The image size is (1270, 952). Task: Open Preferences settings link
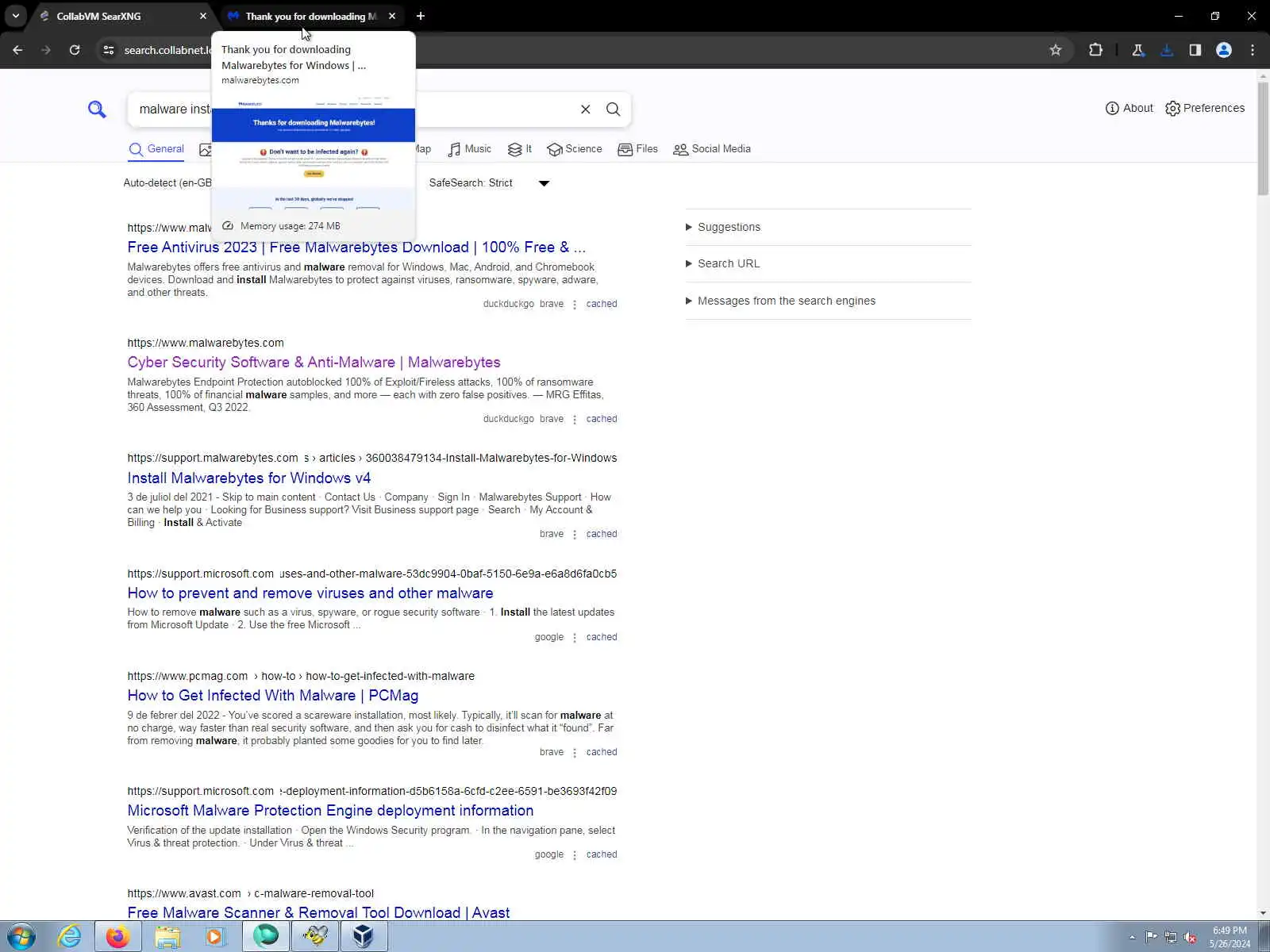tap(1205, 109)
